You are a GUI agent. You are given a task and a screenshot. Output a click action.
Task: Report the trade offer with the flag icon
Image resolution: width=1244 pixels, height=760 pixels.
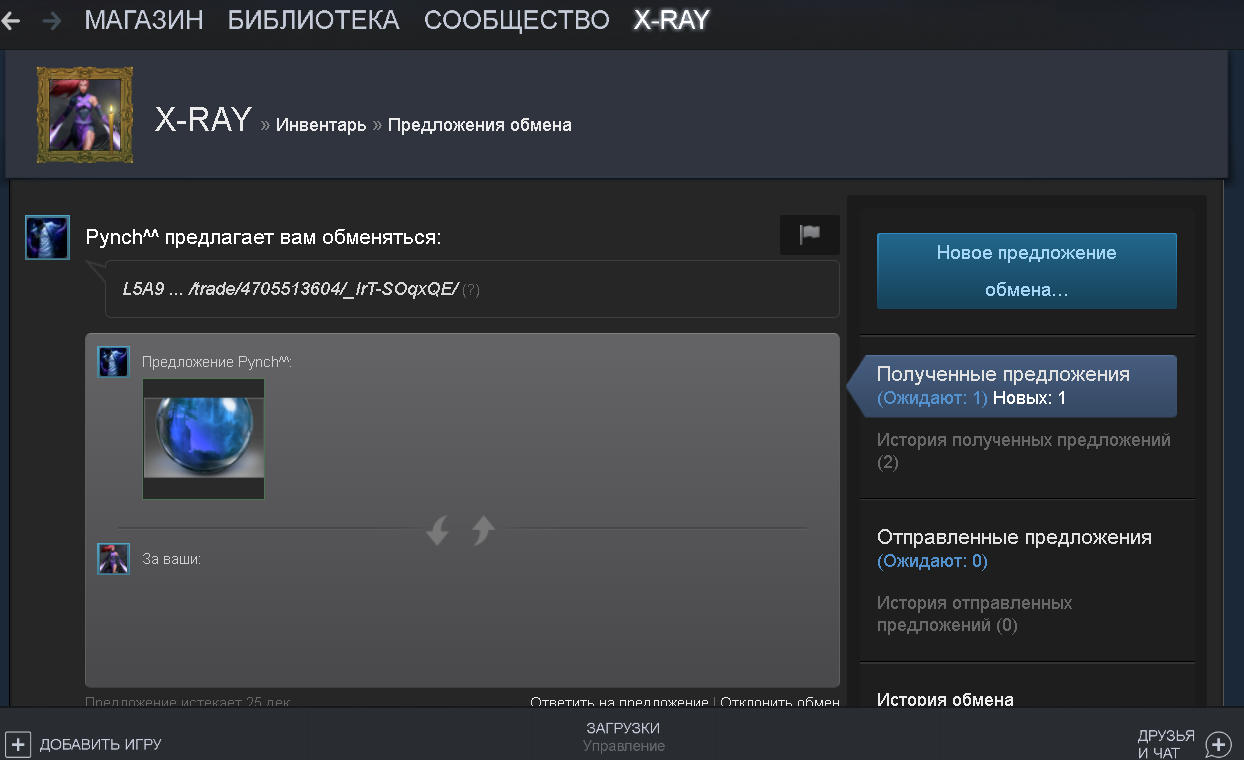pos(810,235)
